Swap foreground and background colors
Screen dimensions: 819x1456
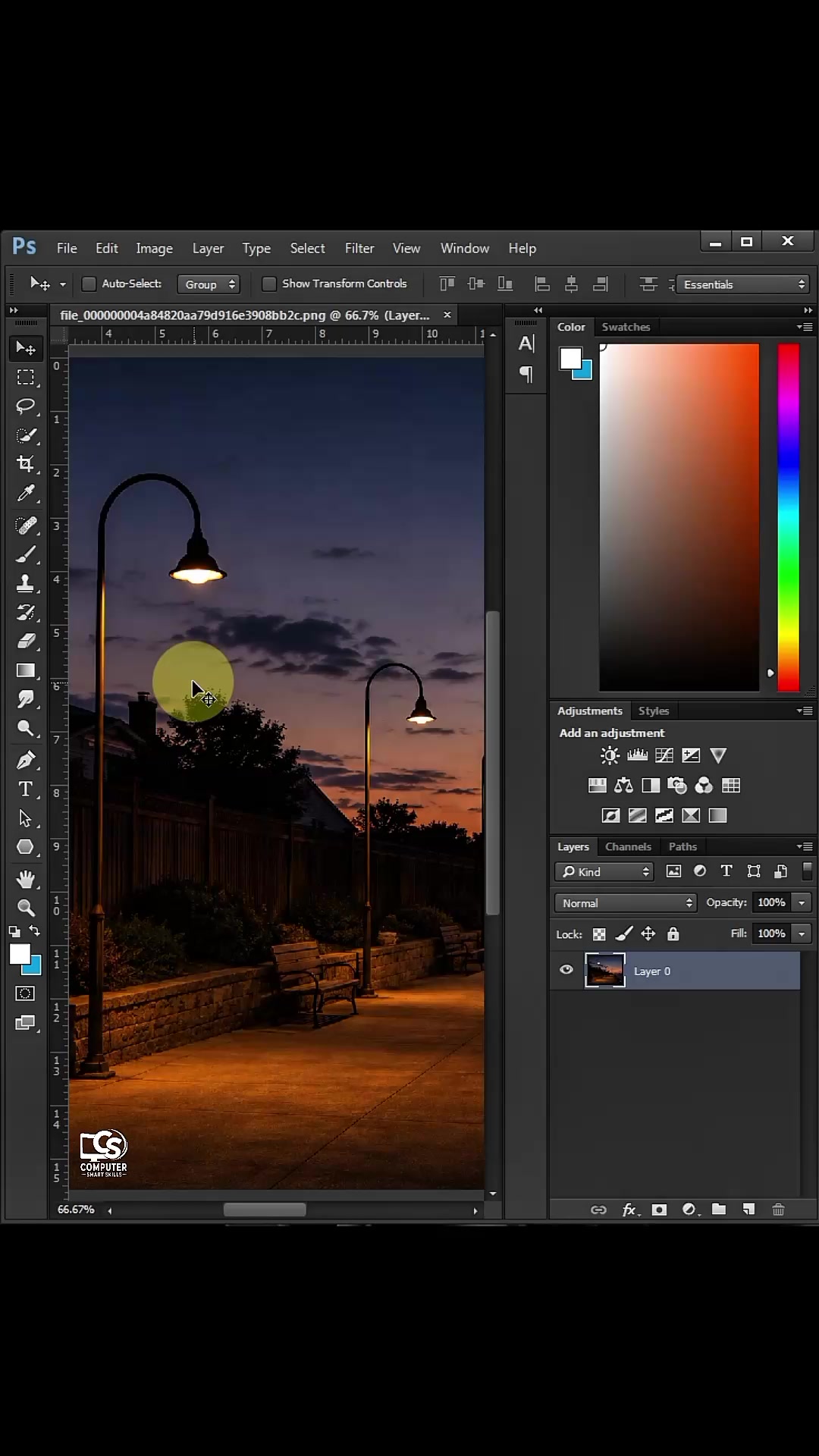[x=35, y=930]
